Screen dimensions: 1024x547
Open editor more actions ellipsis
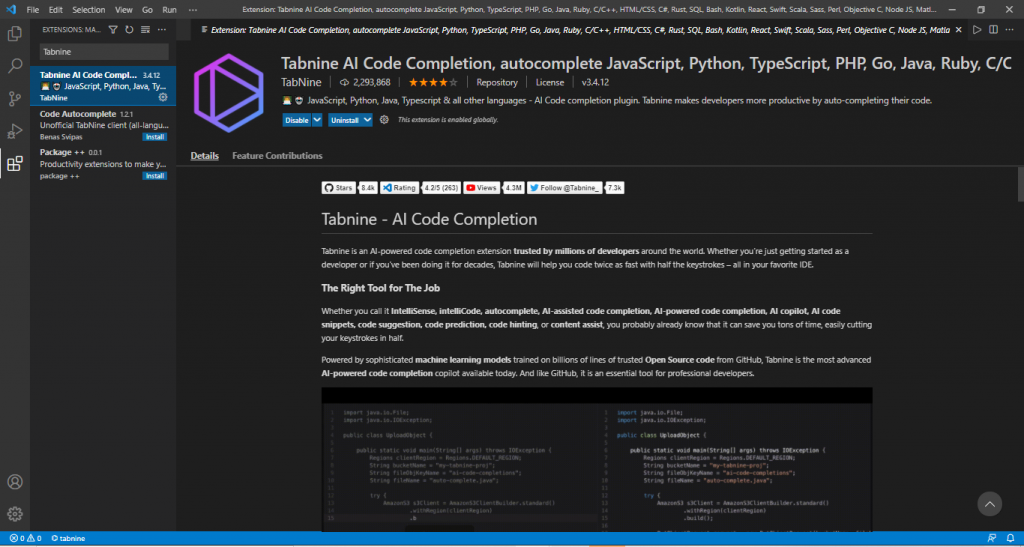pyautogui.click(x=1009, y=29)
